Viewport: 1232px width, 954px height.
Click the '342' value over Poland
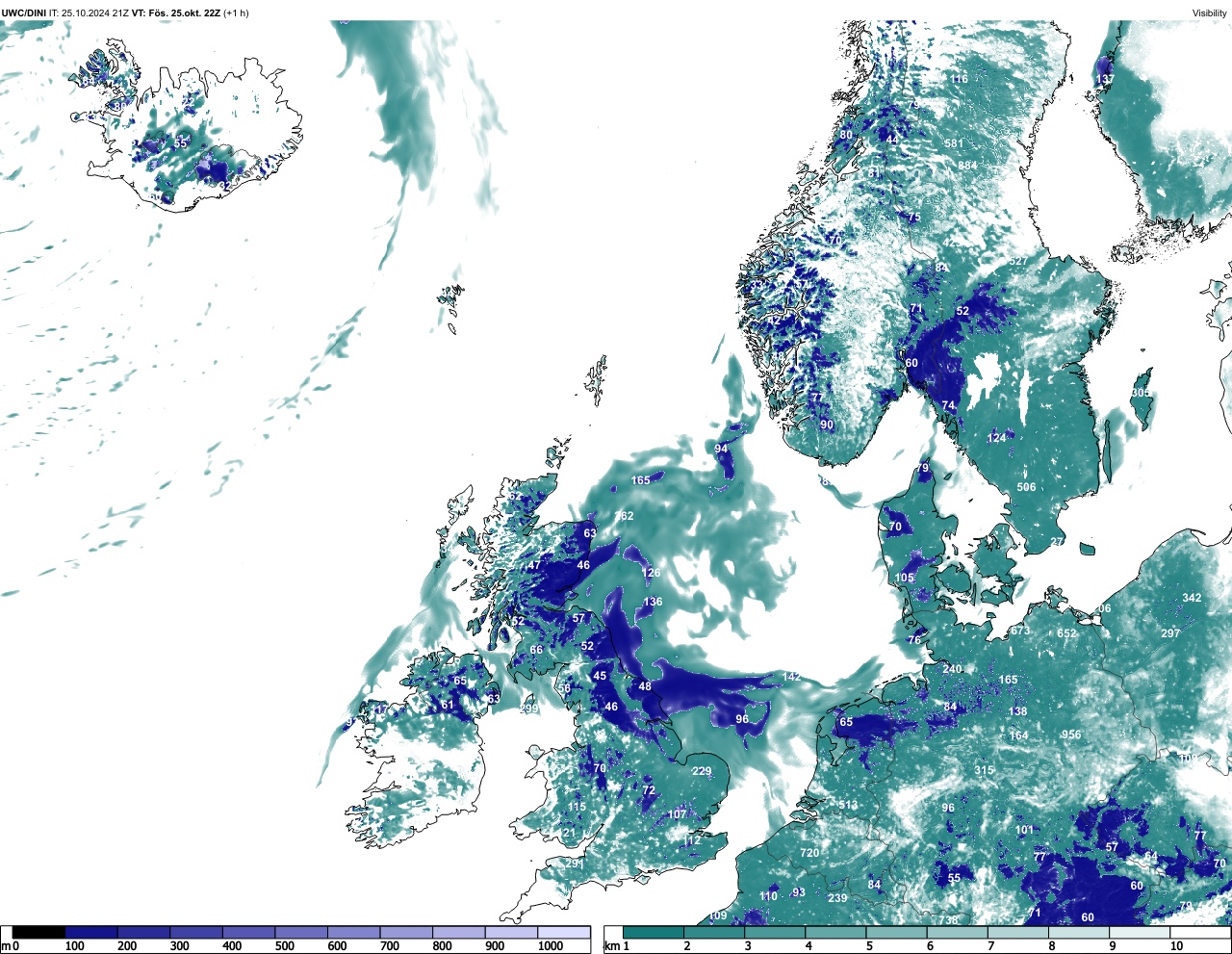coord(1192,598)
